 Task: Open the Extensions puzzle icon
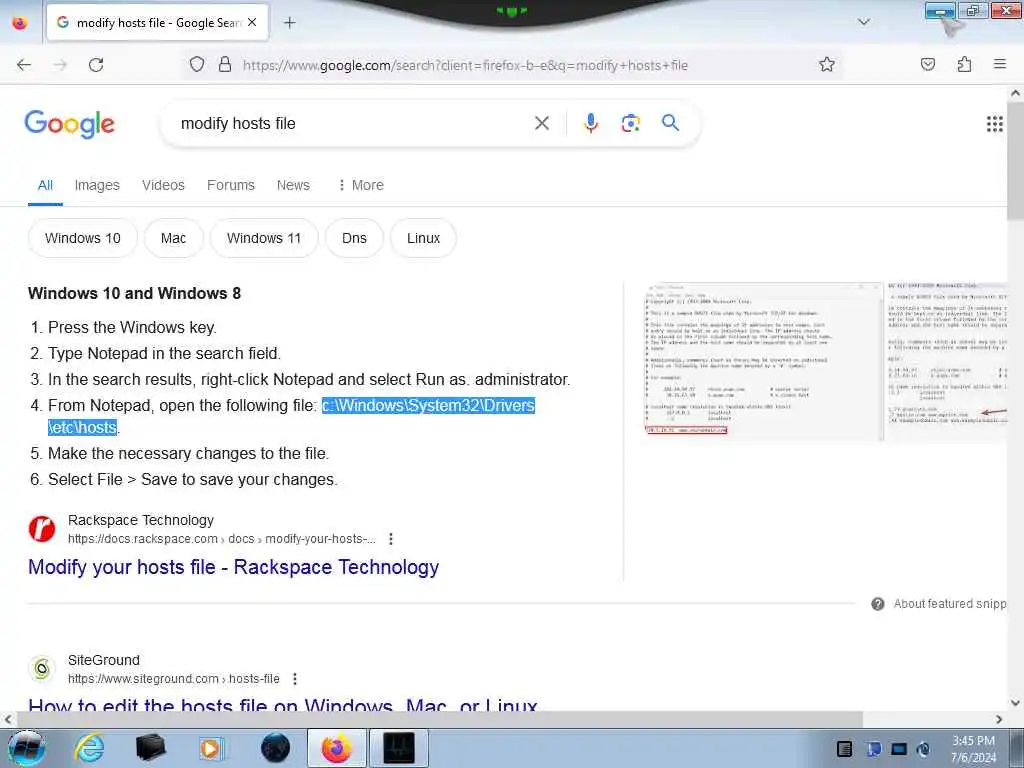[x=964, y=65]
